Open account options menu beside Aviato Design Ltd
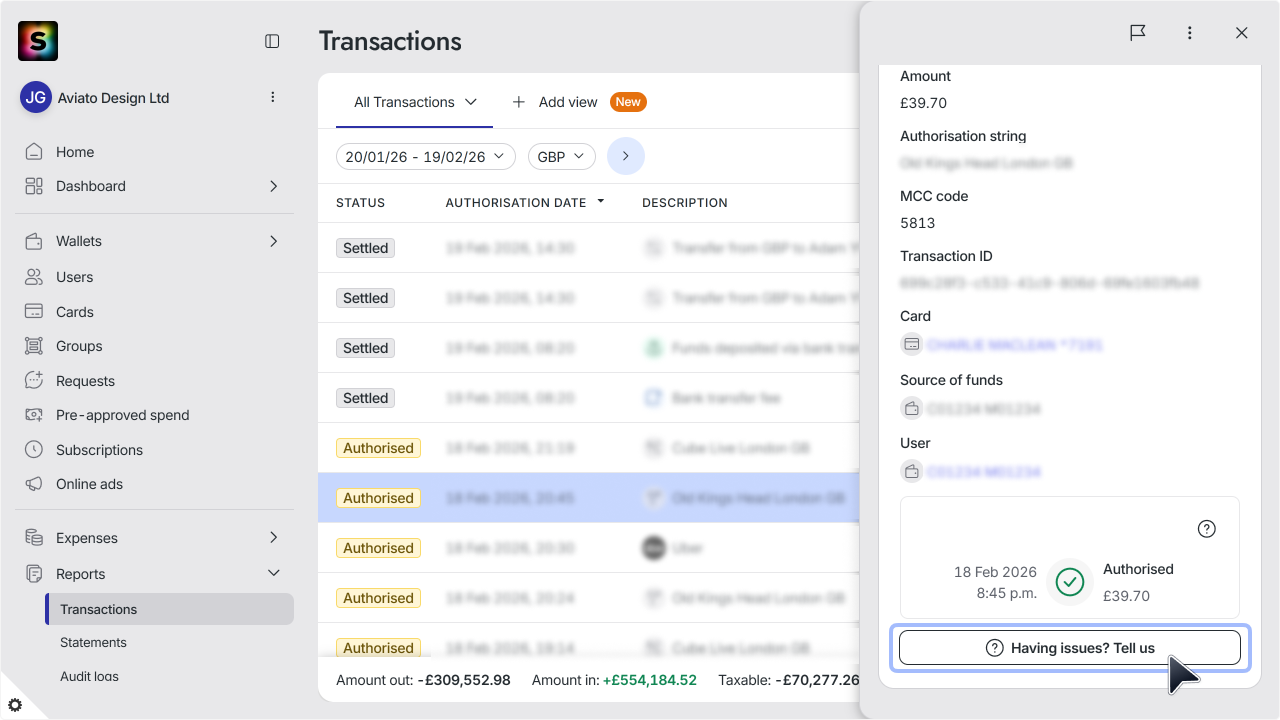Image resolution: width=1280 pixels, height=720 pixels. (x=273, y=97)
